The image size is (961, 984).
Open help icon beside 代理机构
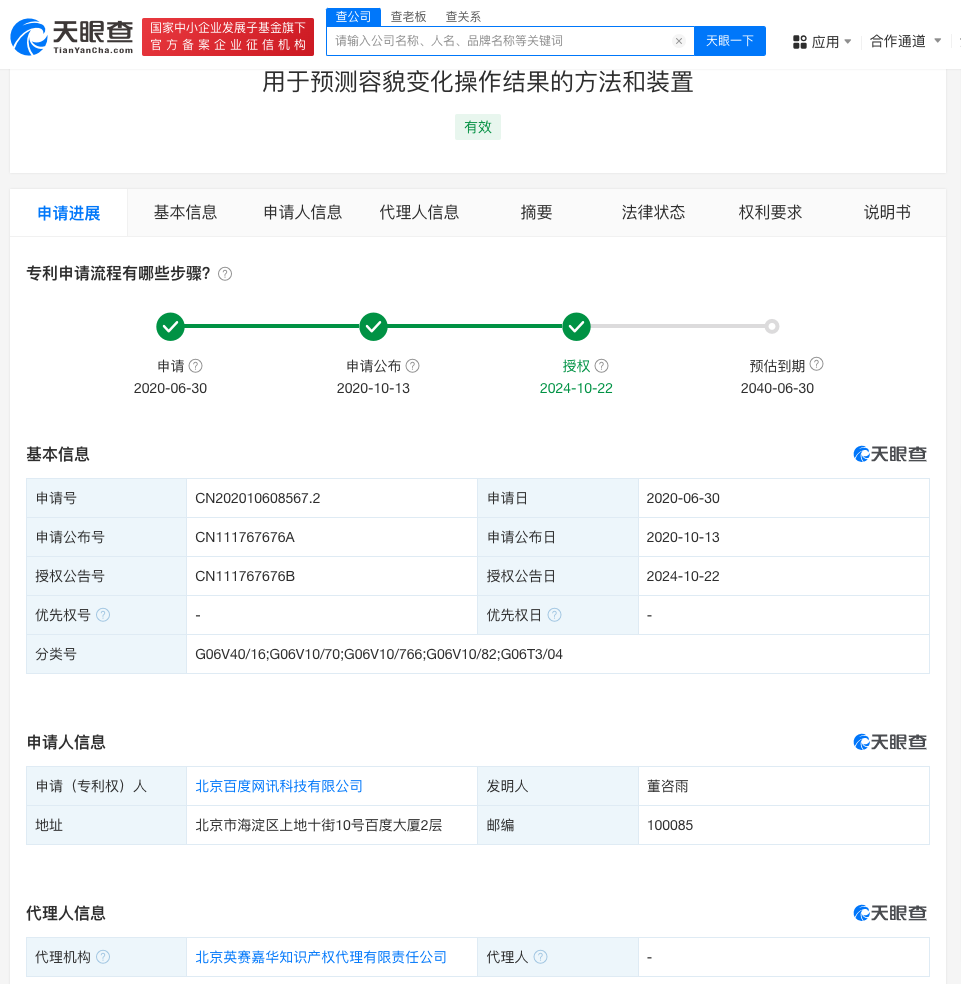click(103, 956)
